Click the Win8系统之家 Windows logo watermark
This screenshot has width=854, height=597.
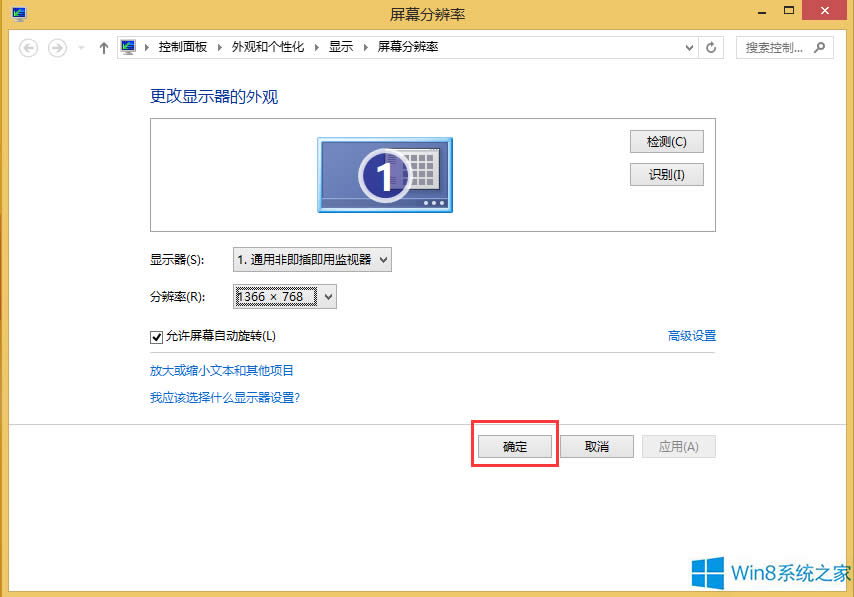click(707, 572)
